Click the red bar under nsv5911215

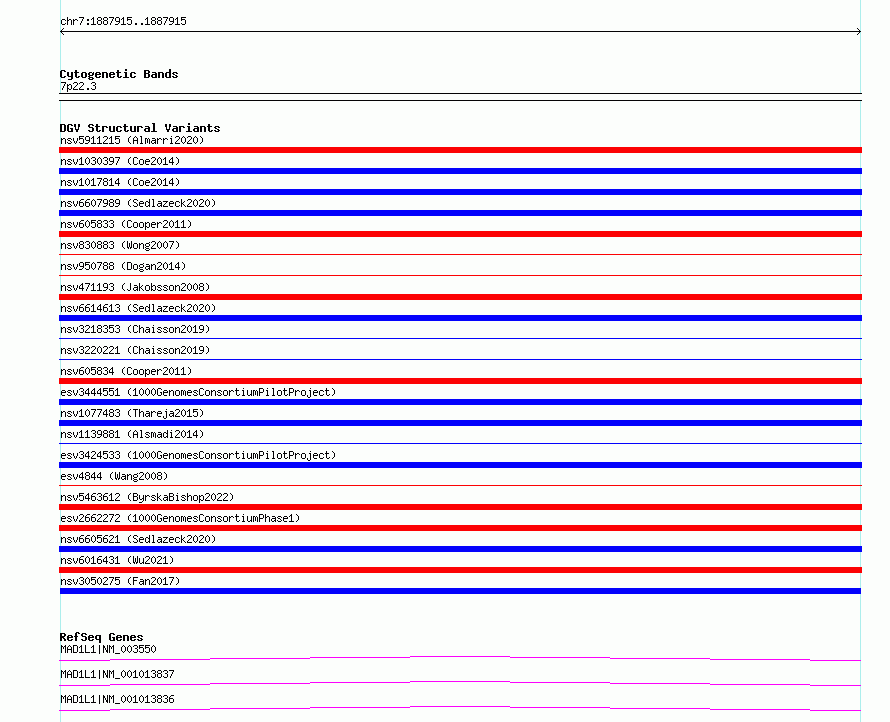pos(460,150)
